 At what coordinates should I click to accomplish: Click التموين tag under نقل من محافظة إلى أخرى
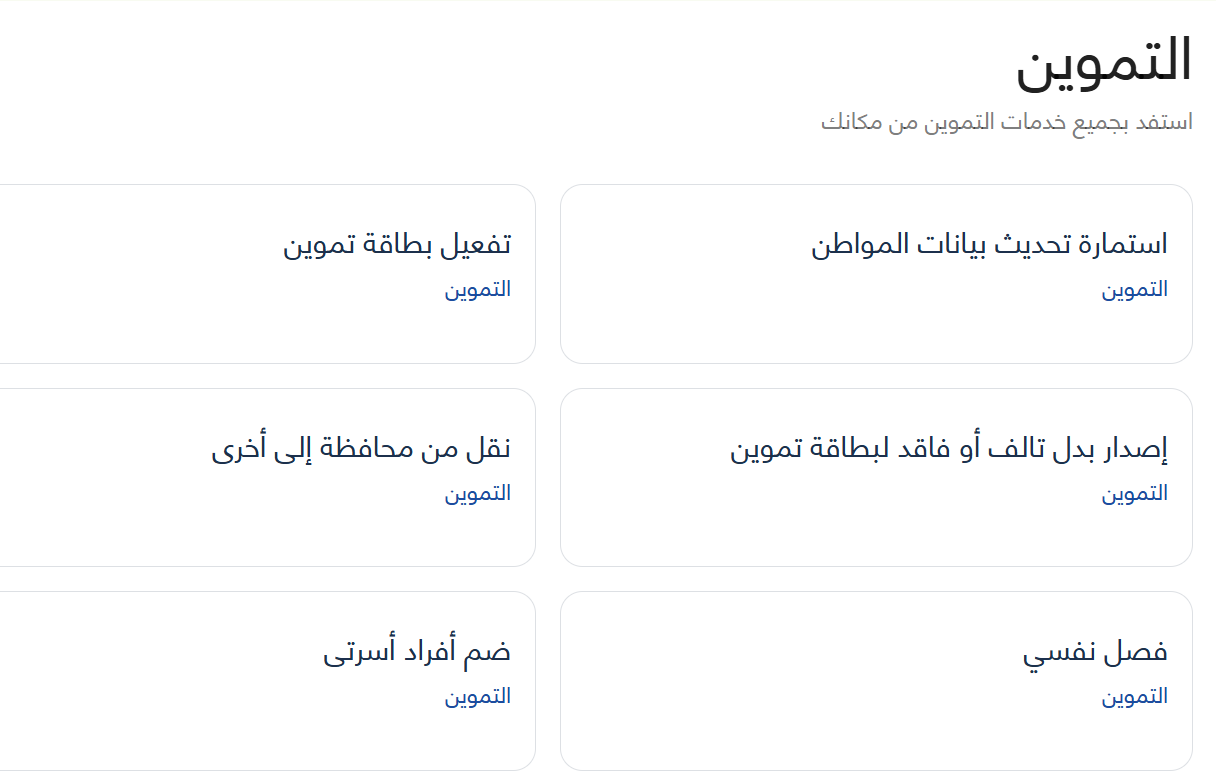pos(478,494)
